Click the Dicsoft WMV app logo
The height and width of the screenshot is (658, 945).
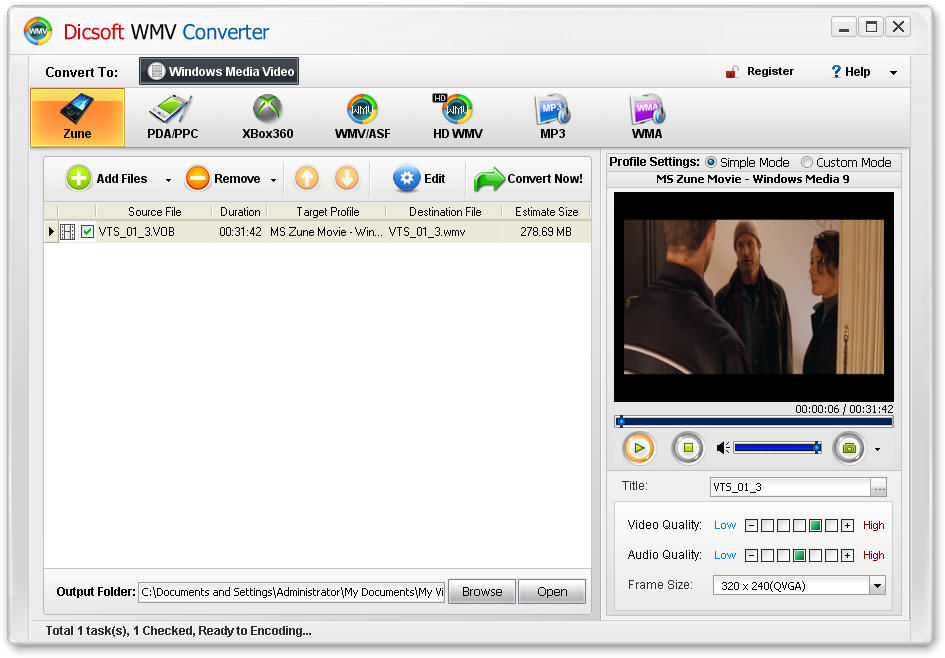click(x=38, y=31)
